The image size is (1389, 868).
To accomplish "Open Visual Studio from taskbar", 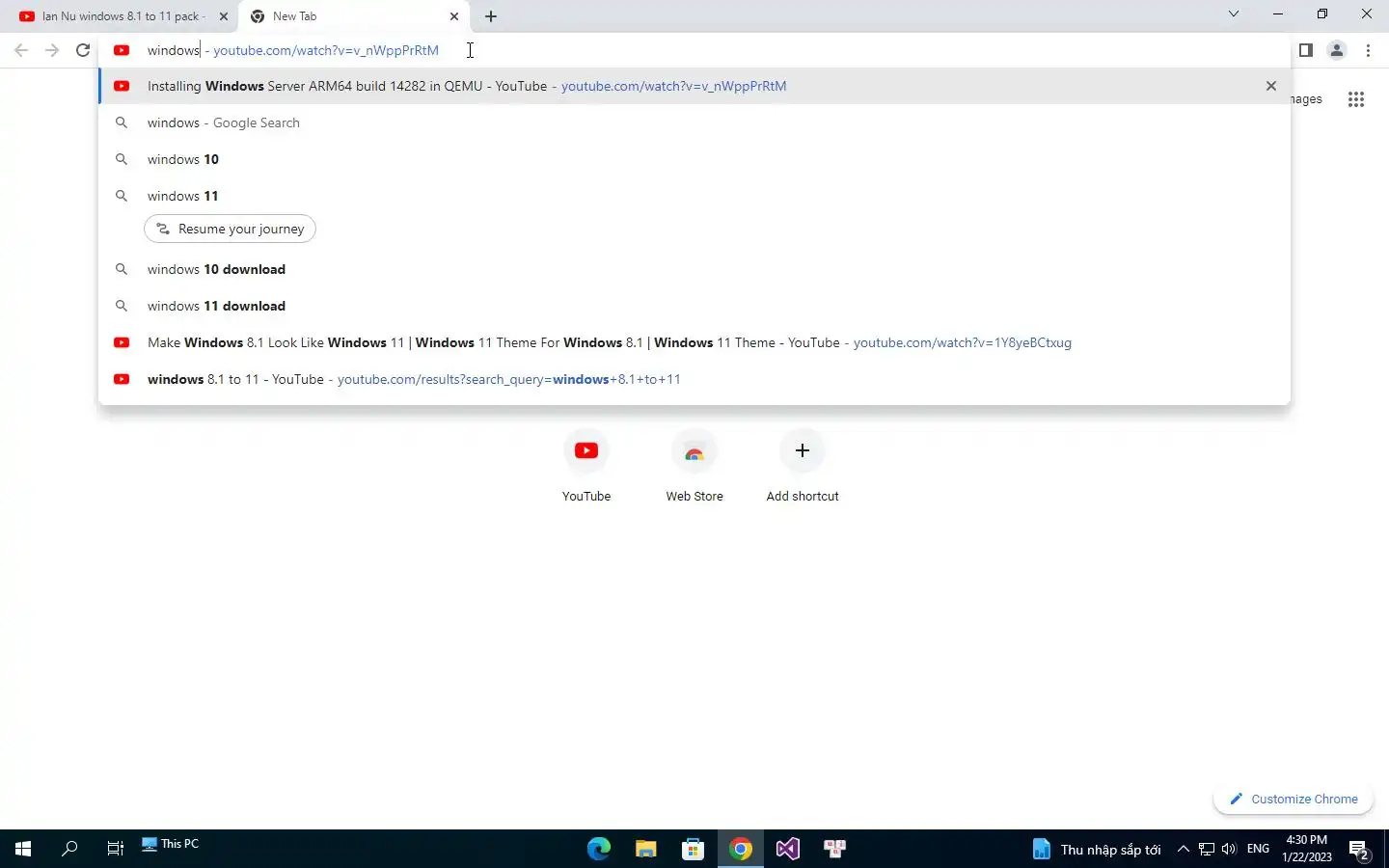I will [x=787, y=849].
